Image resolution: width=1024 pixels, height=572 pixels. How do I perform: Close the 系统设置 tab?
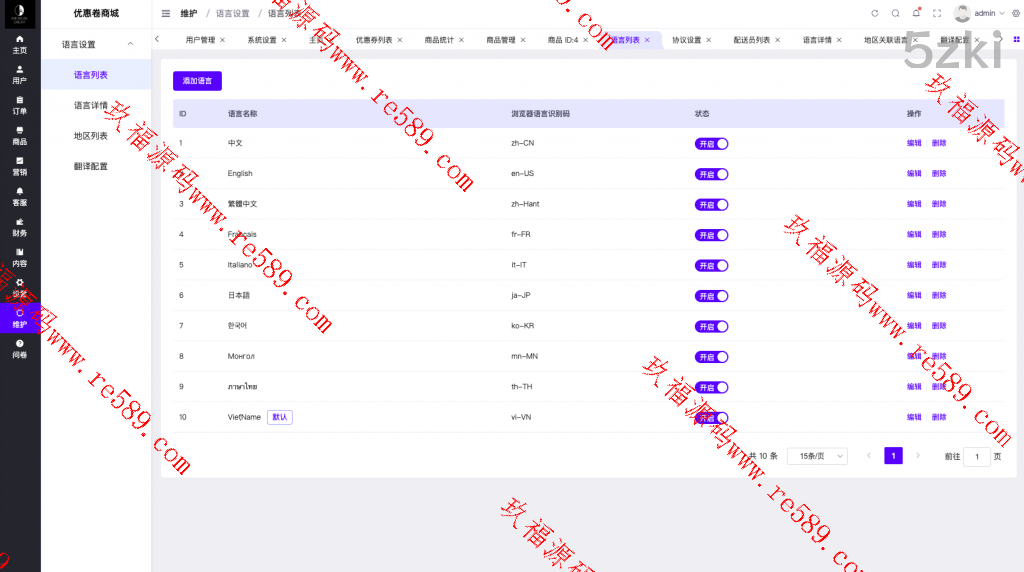click(x=284, y=40)
